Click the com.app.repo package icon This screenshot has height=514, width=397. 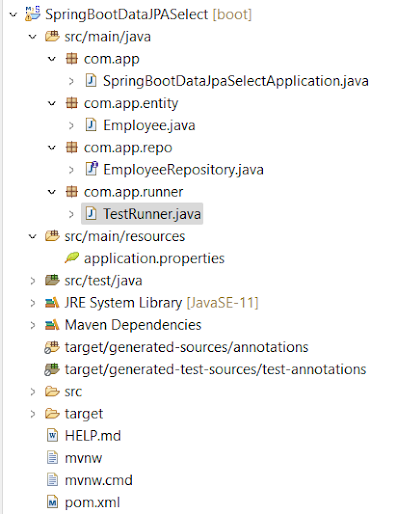72,147
